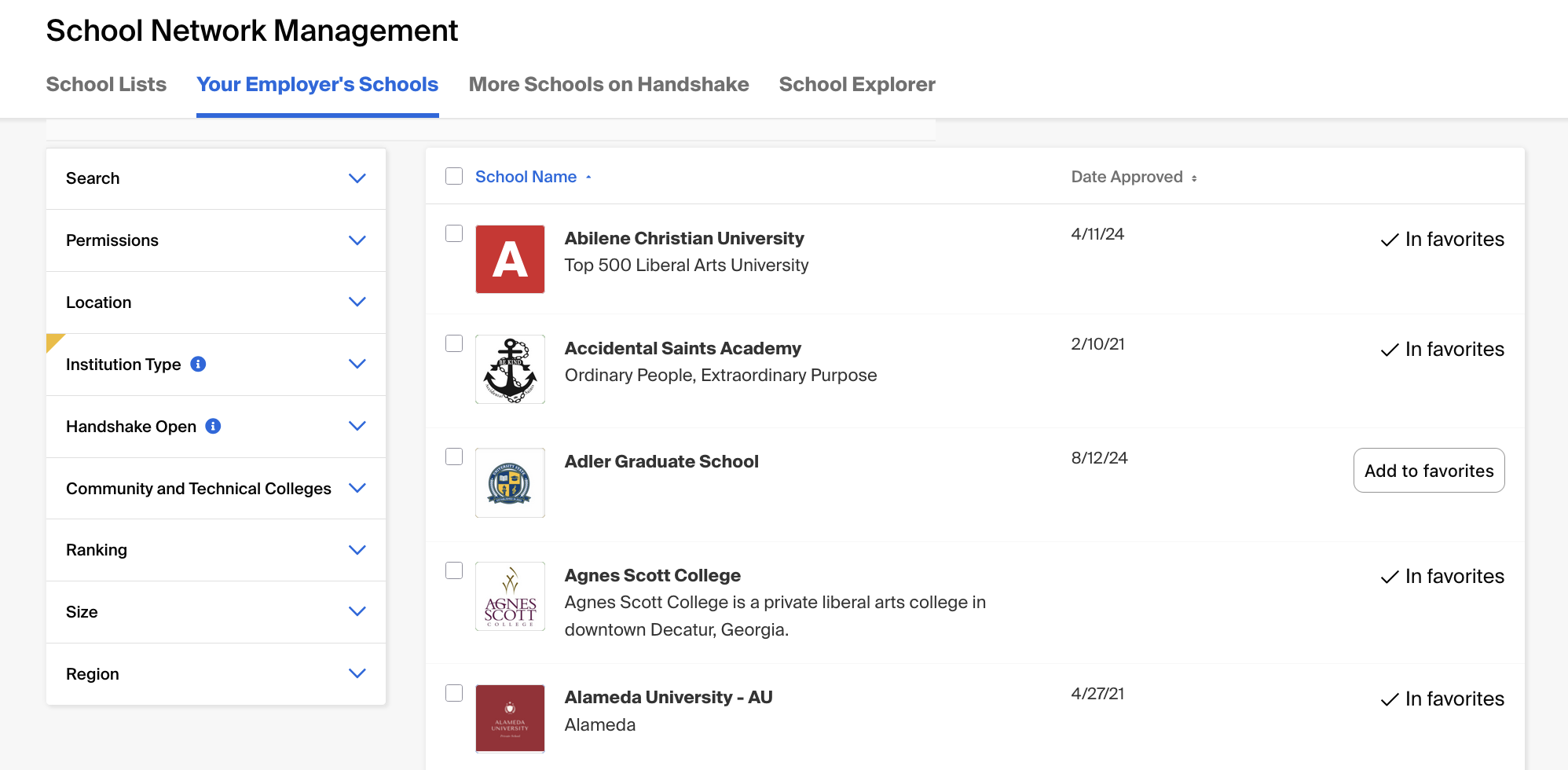Click Permissions filter label
Image resolution: width=1568 pixels, height=770 pixels.
point(112,240)
